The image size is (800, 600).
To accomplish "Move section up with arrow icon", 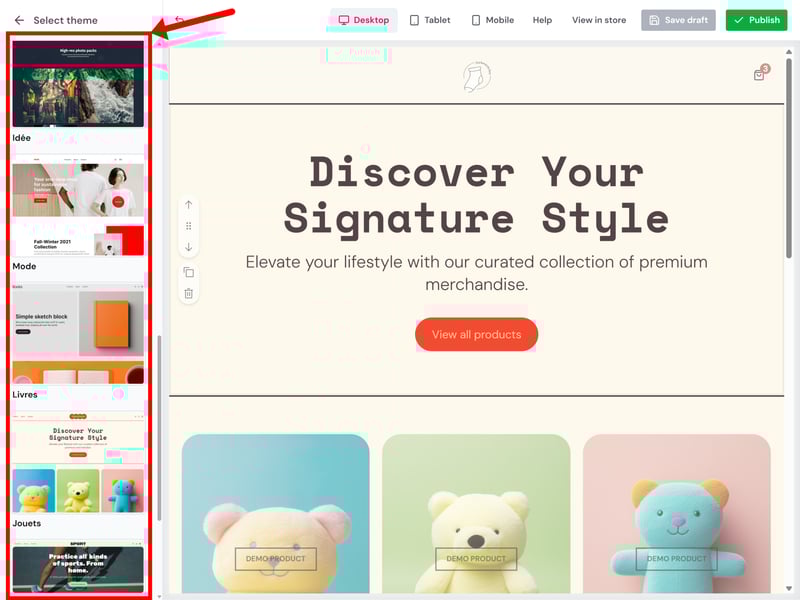I will [x=188, y=205].
